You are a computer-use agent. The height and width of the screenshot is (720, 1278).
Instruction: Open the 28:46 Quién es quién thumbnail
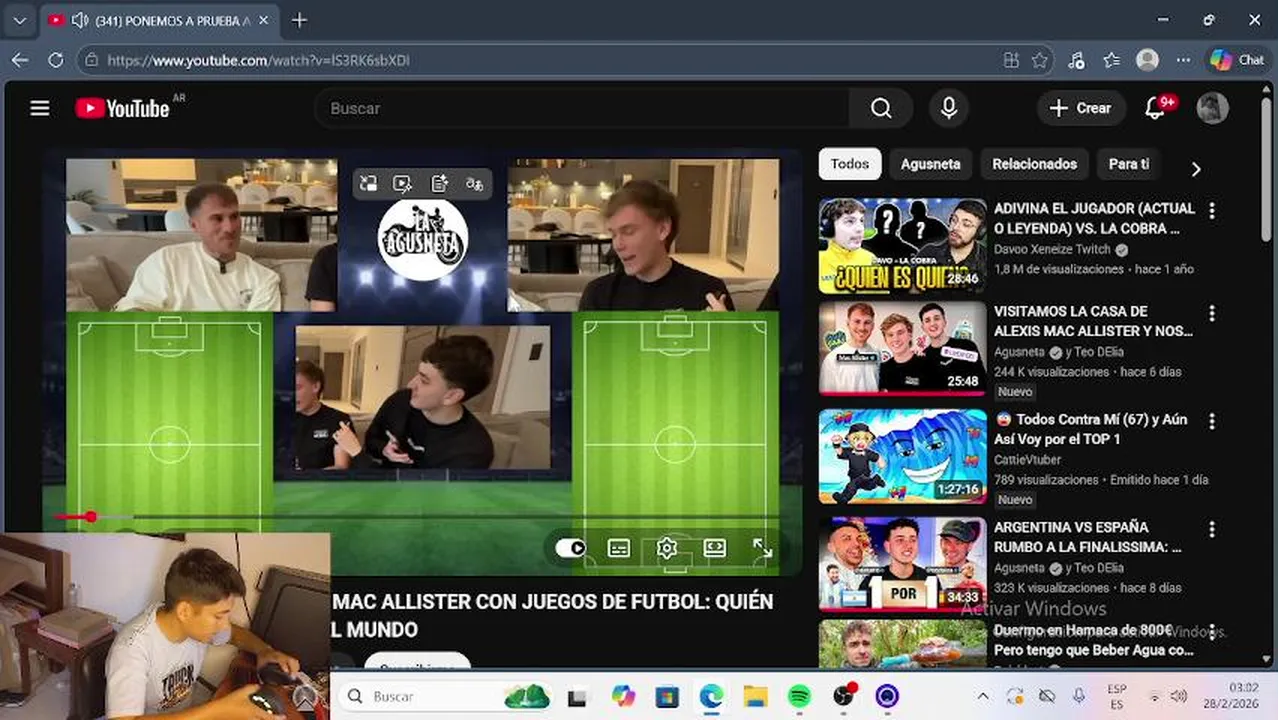point(902,246)
